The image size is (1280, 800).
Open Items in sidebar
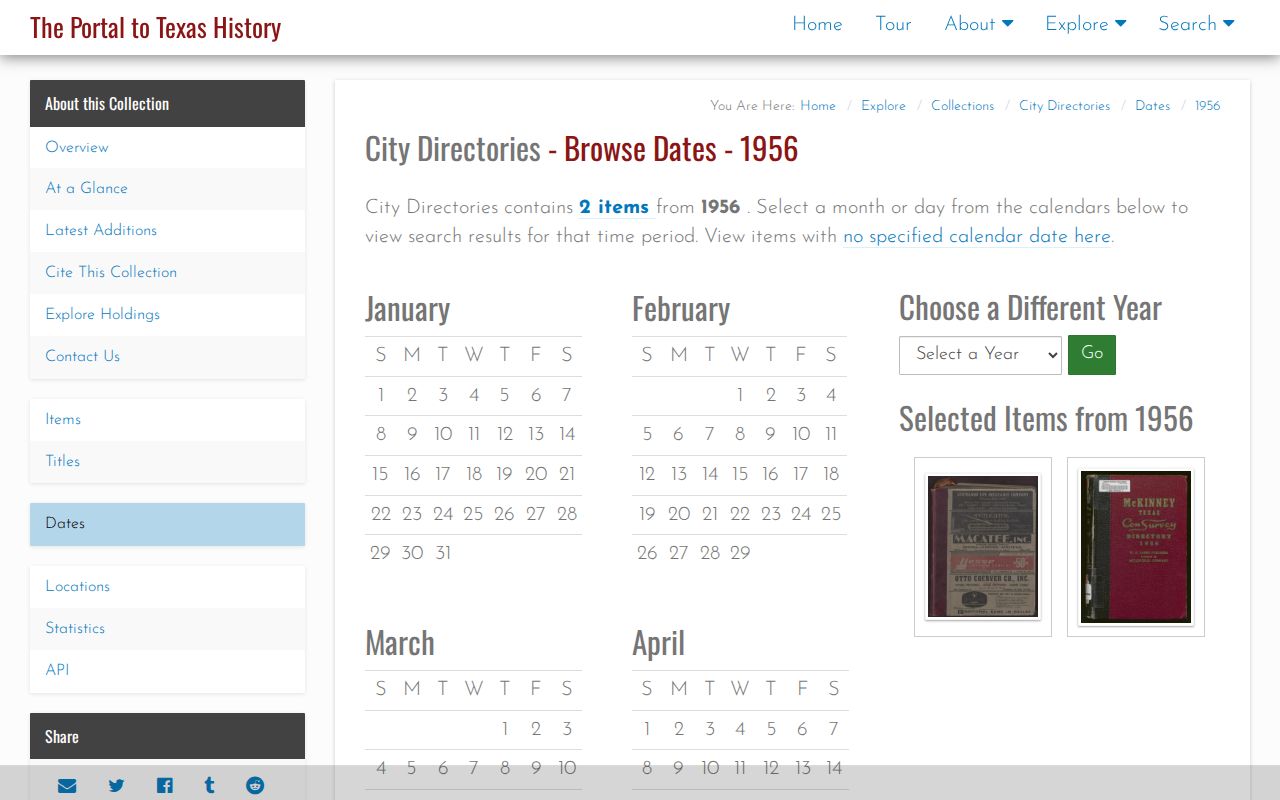pos(167,420)
